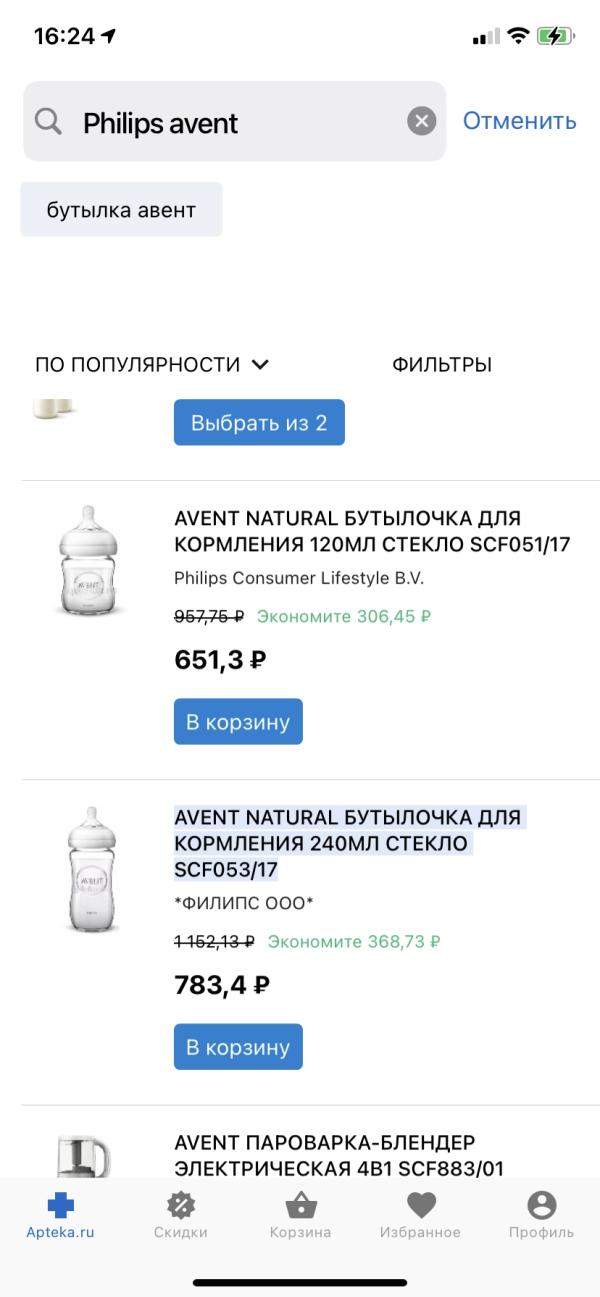The height and width of the screenshot is (1297, 600).
Task: Open the Avent steamer-blender product title
Action: (x=338, y=1155)
